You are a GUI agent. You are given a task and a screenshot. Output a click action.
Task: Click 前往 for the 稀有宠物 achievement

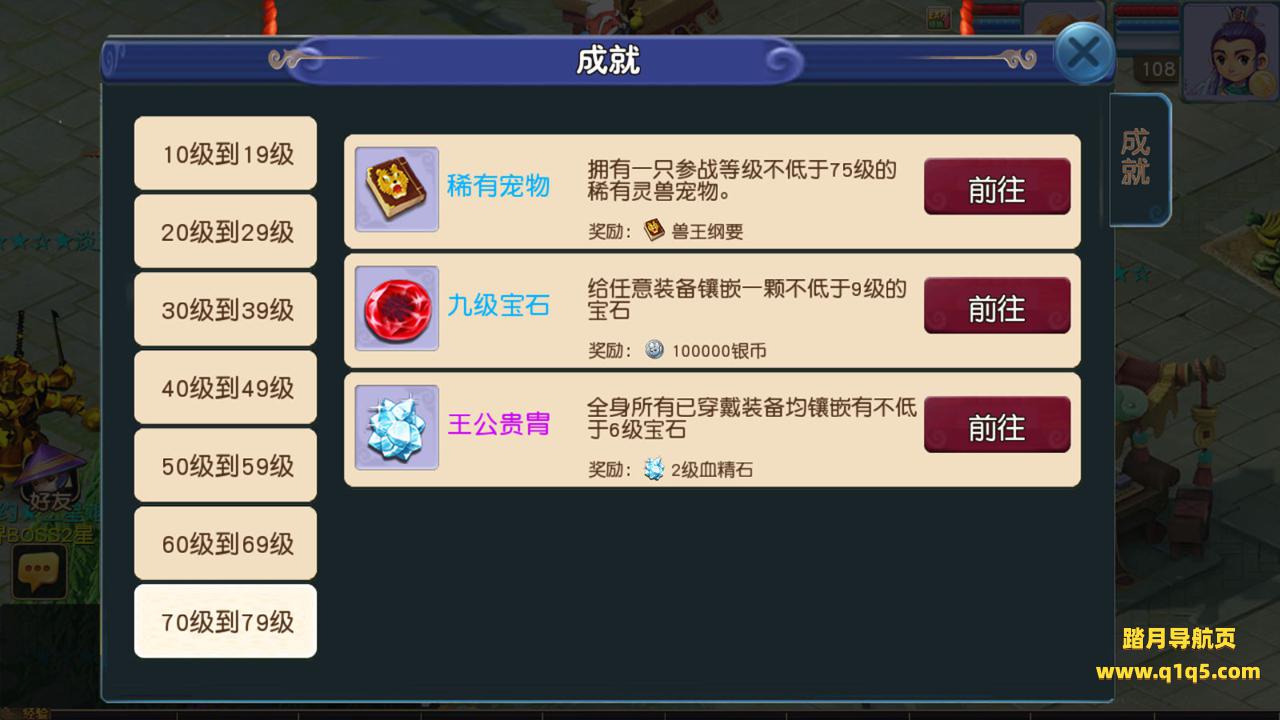997,187
